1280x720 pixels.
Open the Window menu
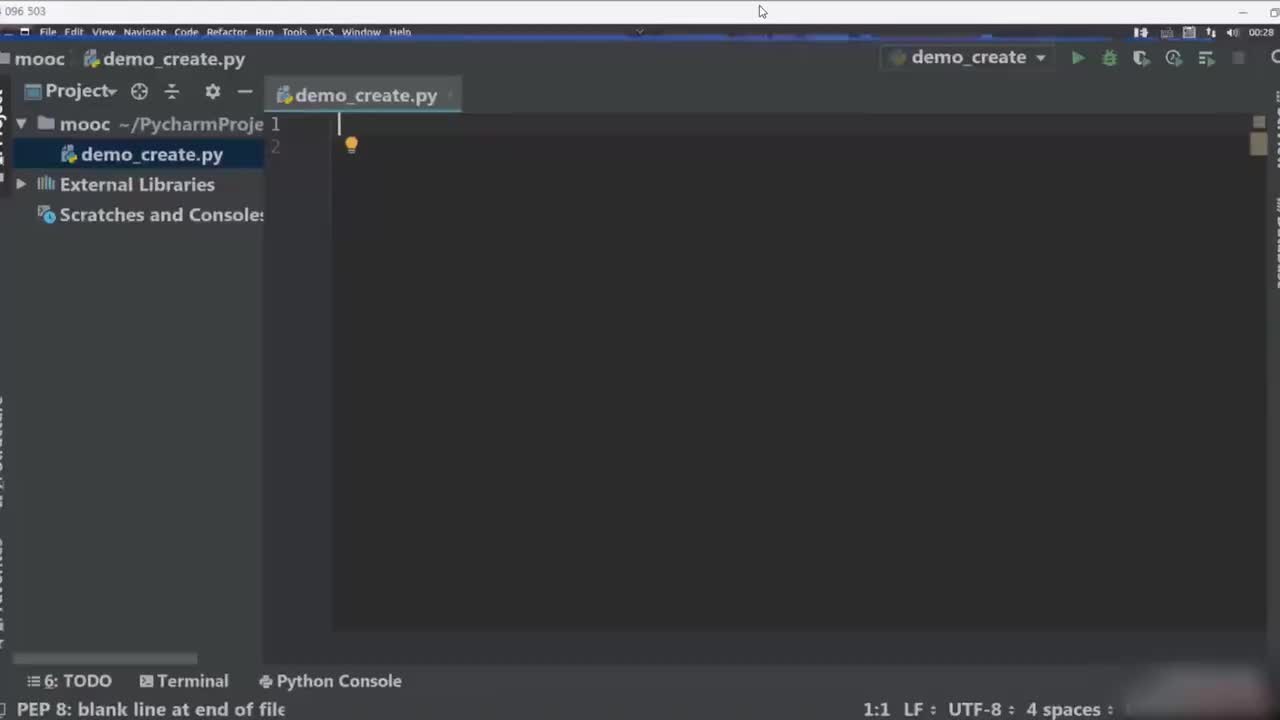(361, 32)
